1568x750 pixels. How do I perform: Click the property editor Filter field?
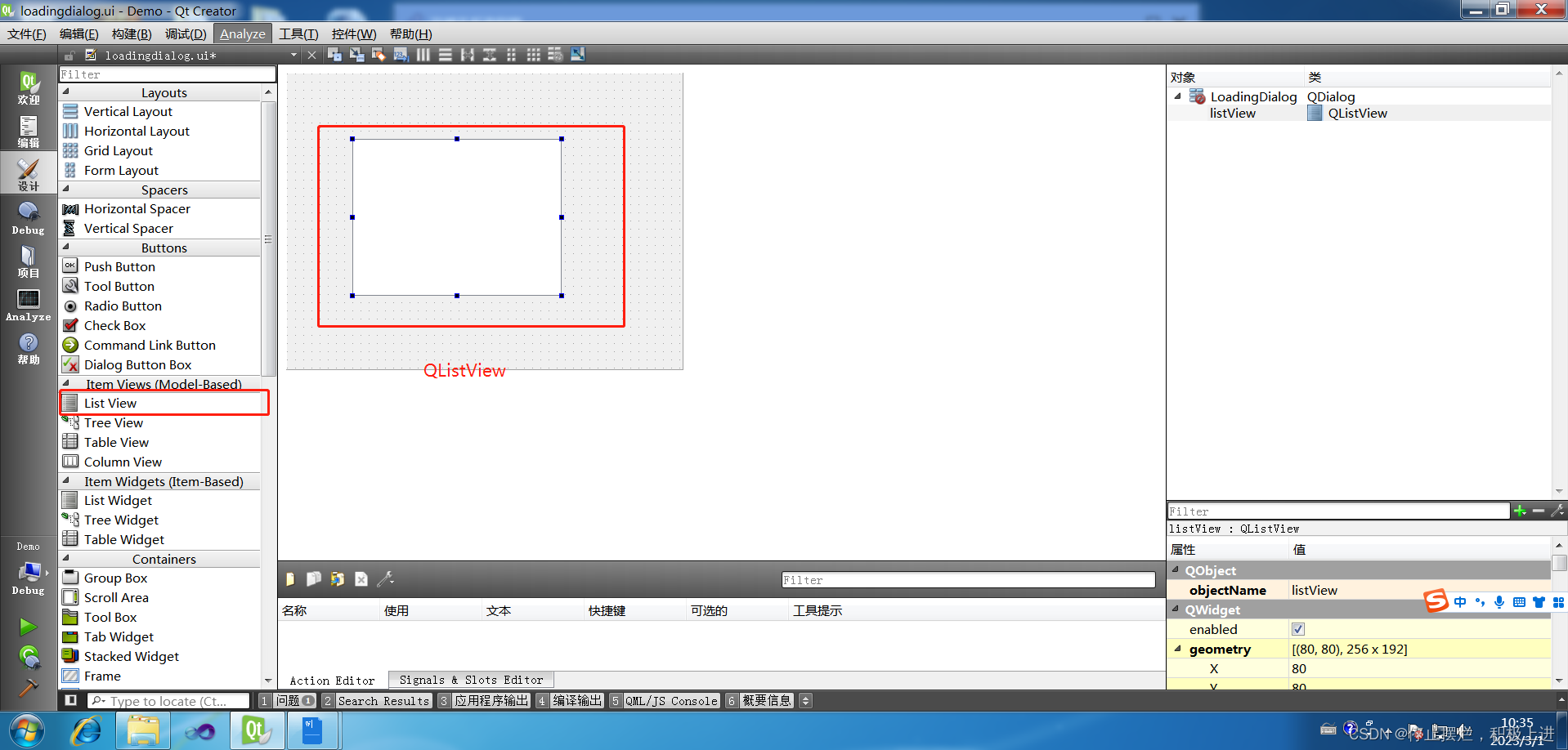(x=1338, y=511)
